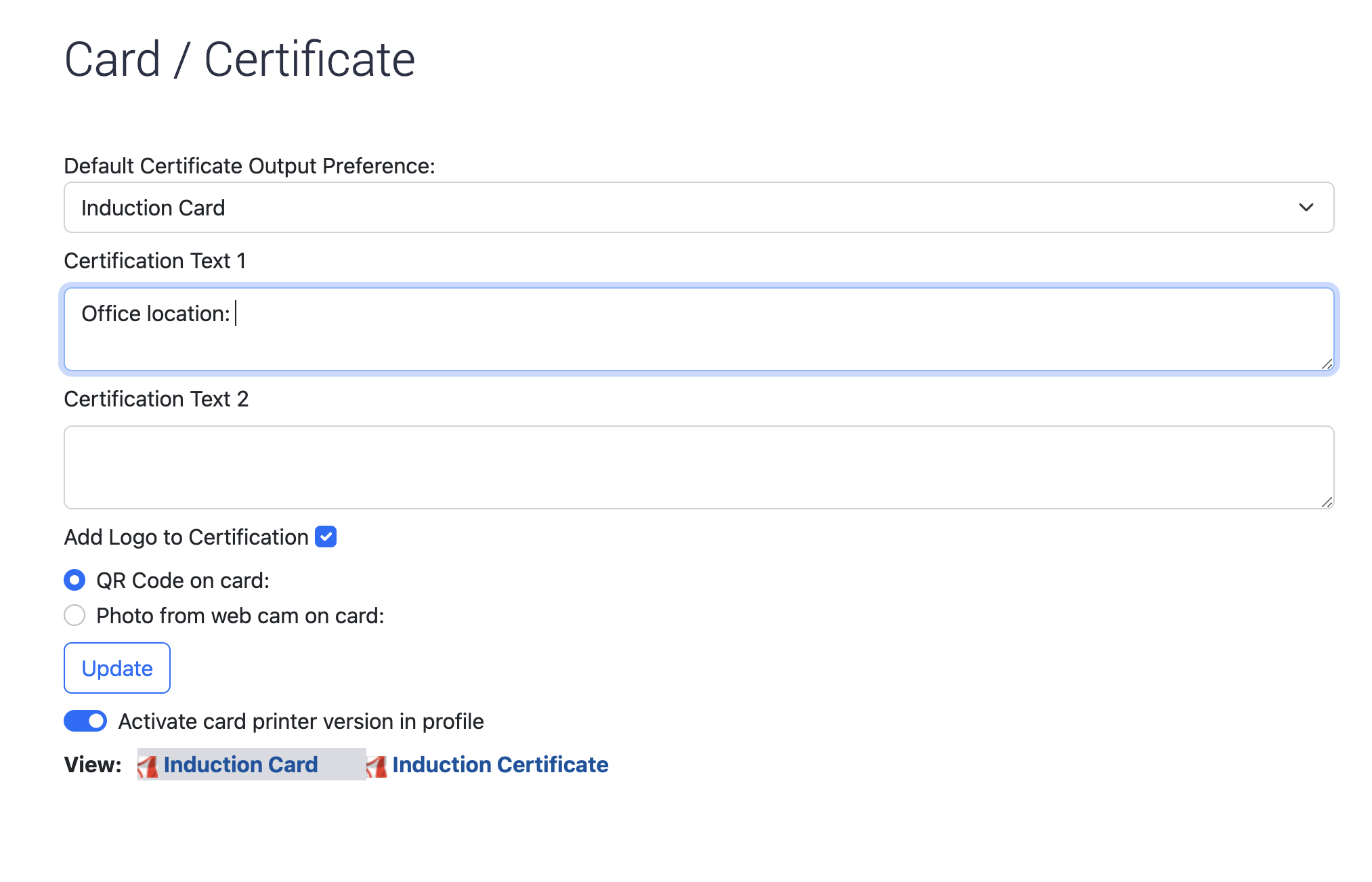1372x882 pixels.
Task: Grab Certification Text 2 resize handle
Action: (x=1327, y=503)
